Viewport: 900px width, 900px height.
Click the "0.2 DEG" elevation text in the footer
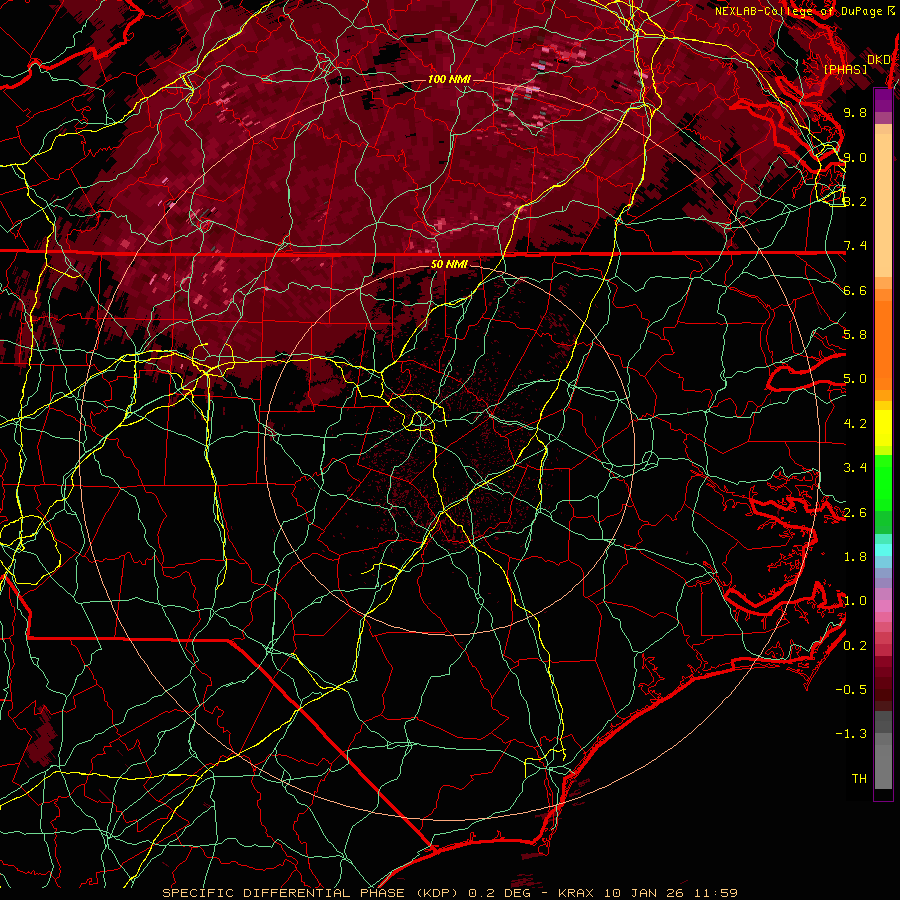(x=499, y=893)
